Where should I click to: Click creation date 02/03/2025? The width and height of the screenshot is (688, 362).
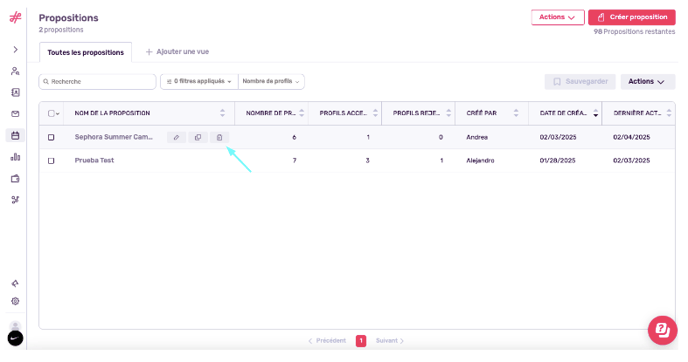click(x=558, y=137)
